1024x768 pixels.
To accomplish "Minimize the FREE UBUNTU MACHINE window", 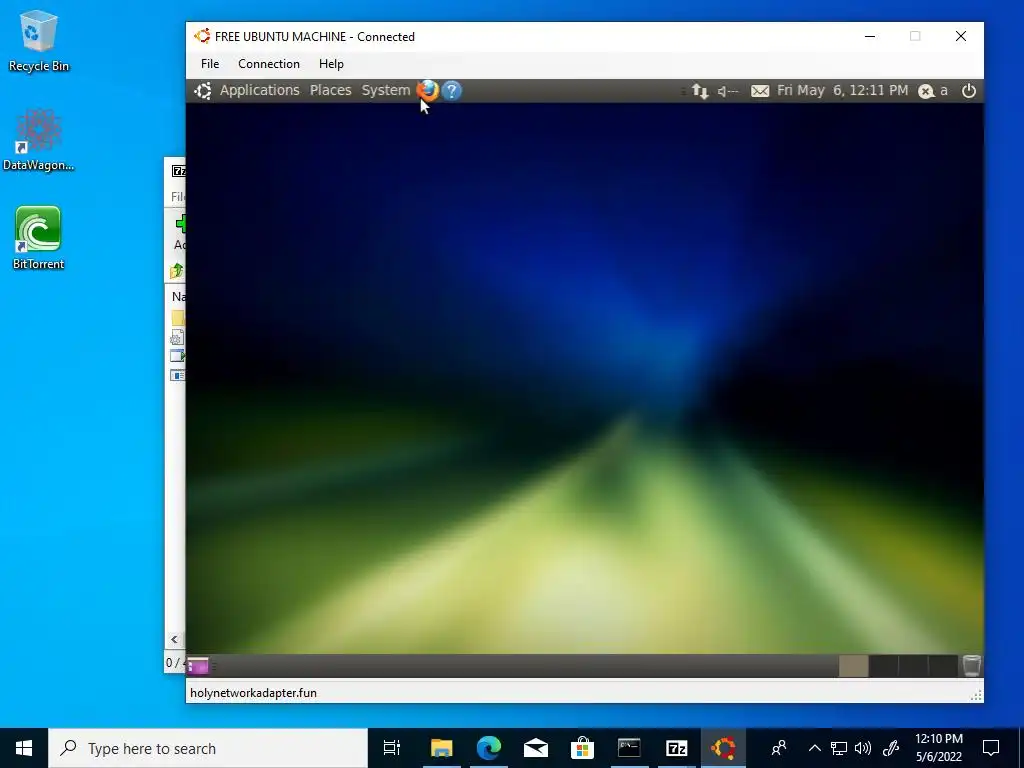I will point(870,36).
